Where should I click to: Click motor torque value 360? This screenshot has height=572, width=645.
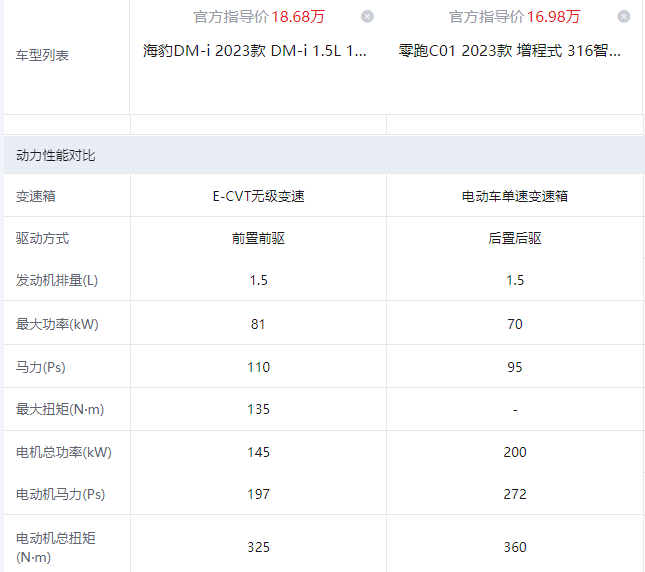click(x=515, y=547)
